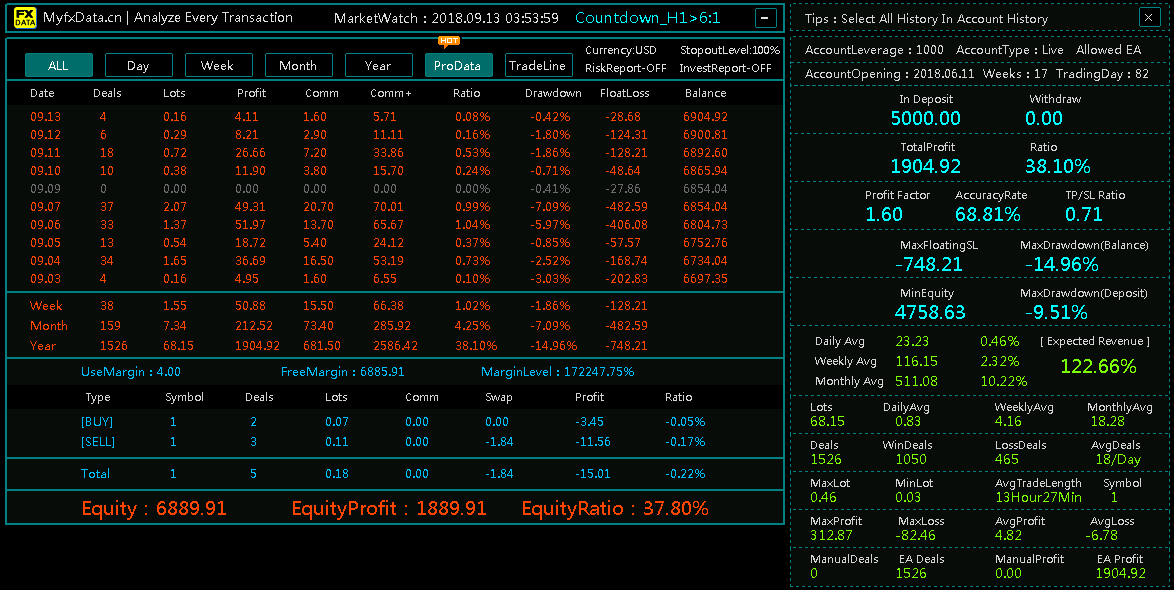Switch to the Day tab
The image size is (1174, 590).
point(139,65)
